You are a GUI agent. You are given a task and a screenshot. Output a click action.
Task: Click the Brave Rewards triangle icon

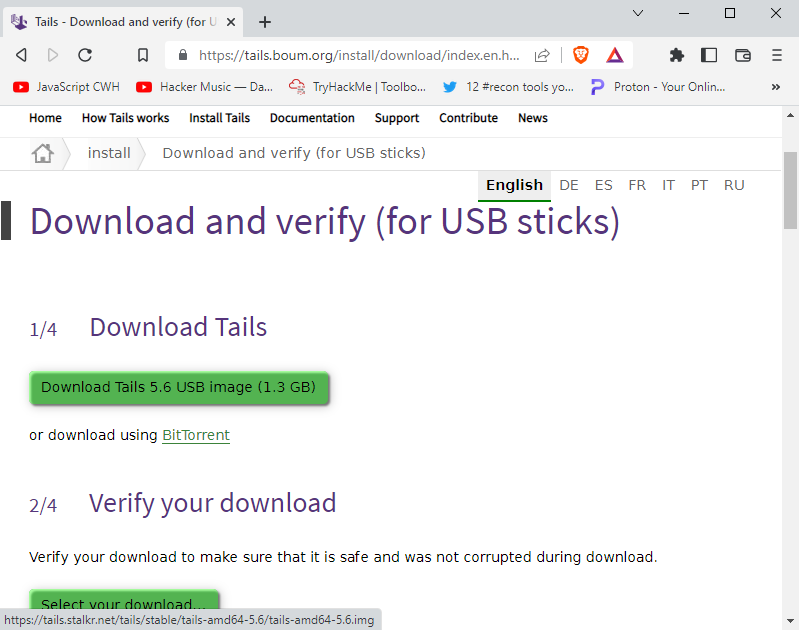(614, 56)
